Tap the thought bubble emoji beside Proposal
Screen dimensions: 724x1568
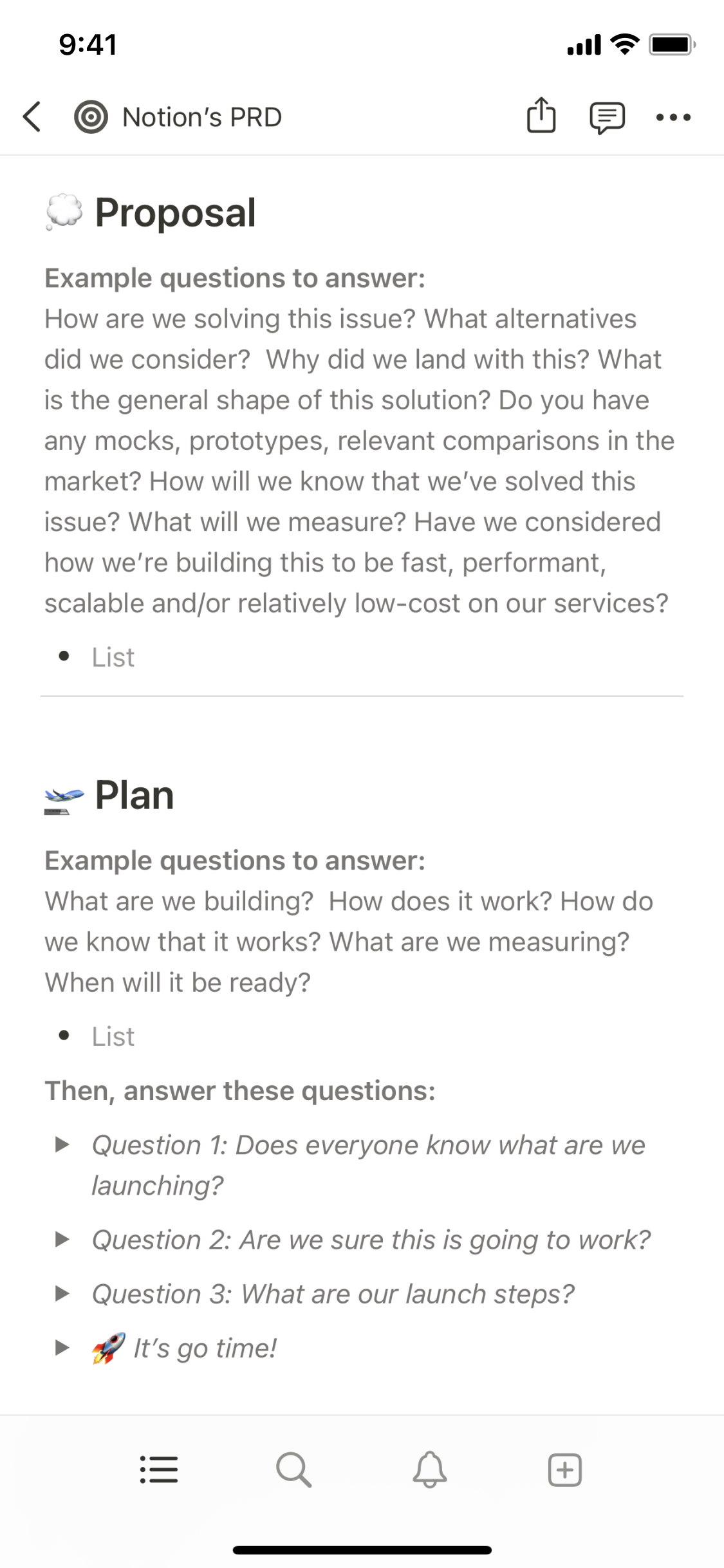tap(64, 212)
